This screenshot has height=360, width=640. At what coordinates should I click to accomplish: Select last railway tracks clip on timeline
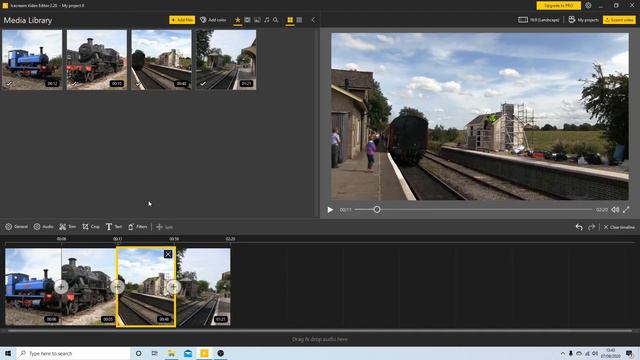tap(204, 287)
